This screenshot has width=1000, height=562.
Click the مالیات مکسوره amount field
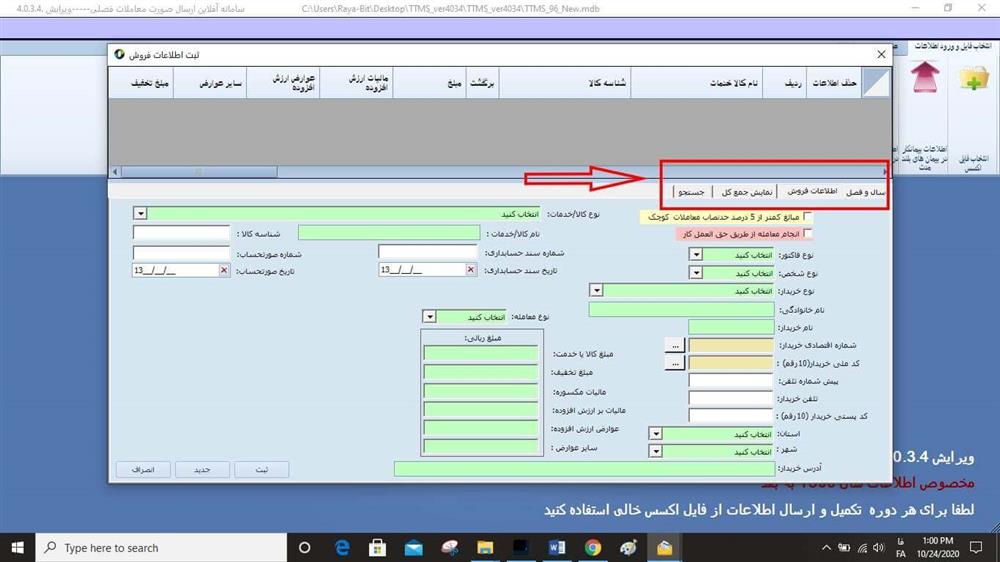[x=481, y=391]
